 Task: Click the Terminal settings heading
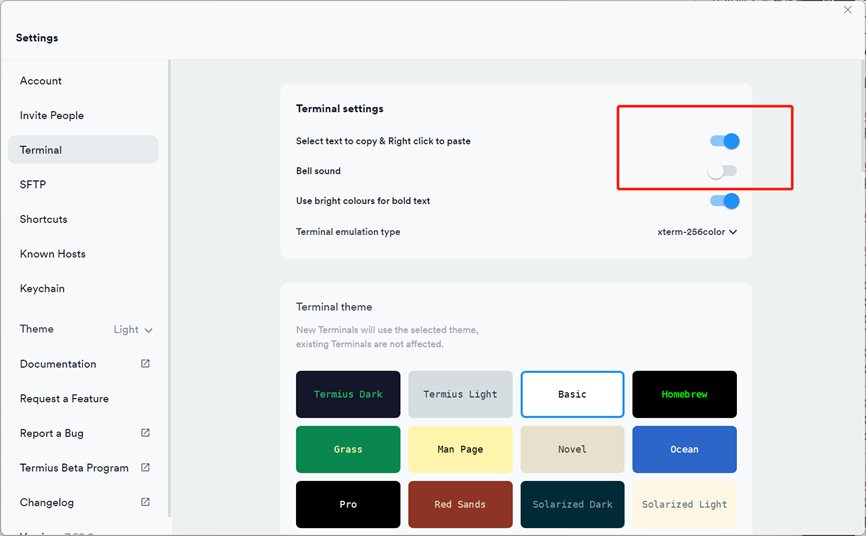click(340, 109)
